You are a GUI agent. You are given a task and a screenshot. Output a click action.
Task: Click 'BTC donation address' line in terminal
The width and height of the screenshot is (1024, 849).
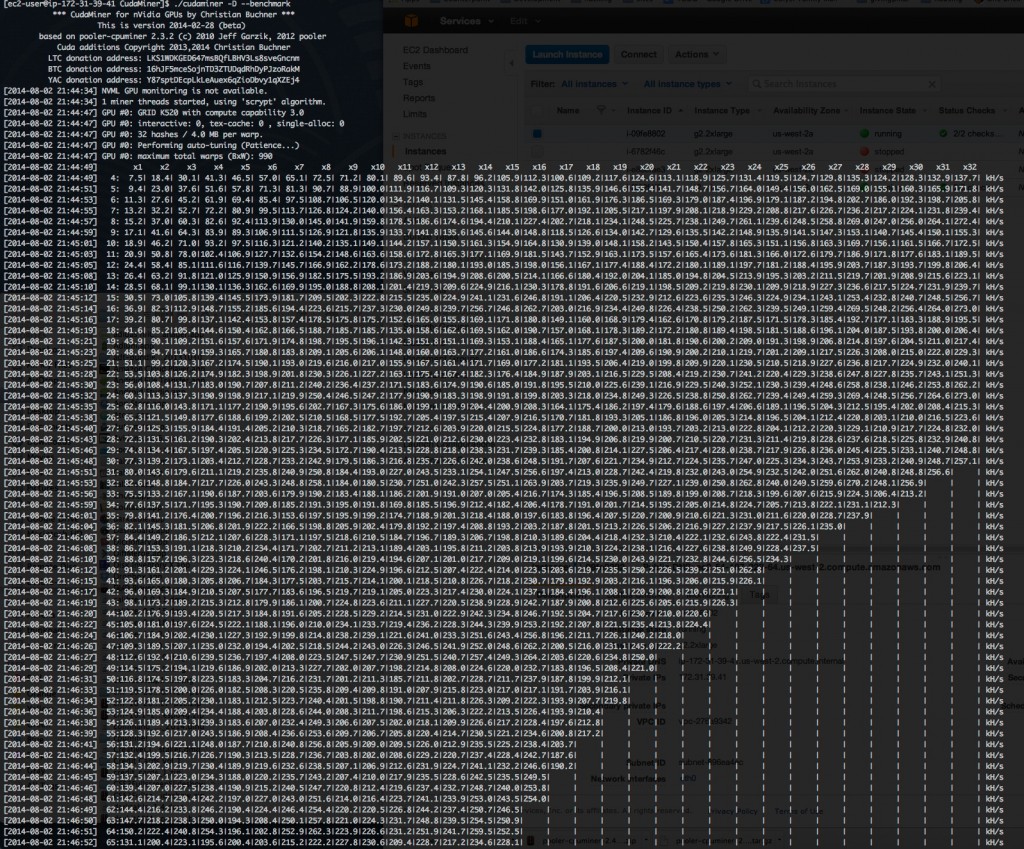click(174, 69)
